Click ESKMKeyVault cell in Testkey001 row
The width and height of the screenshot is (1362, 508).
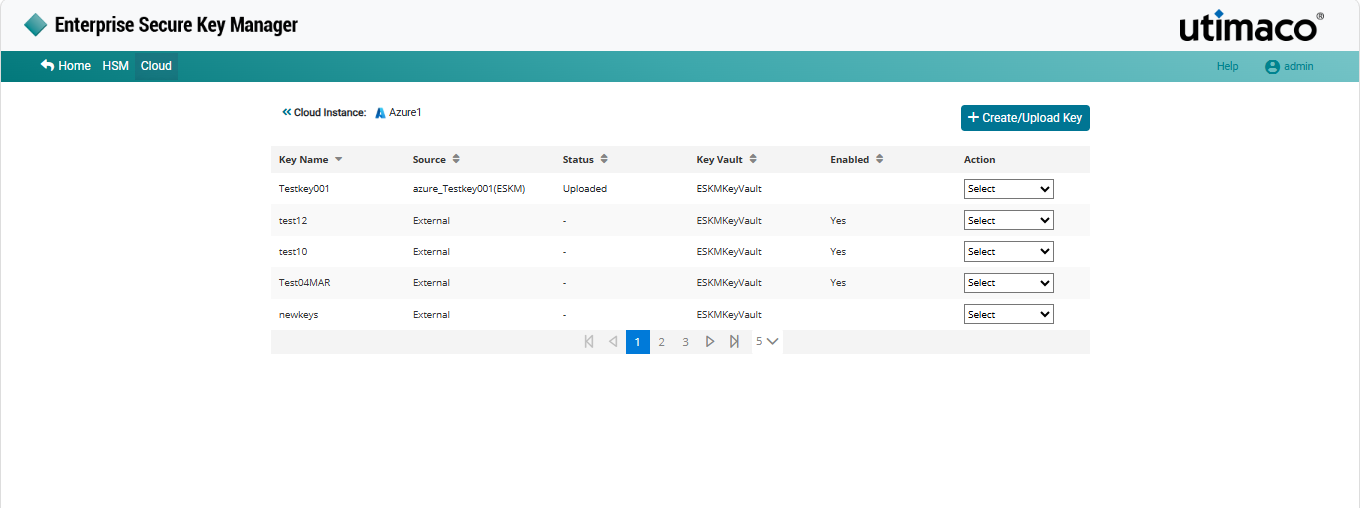point(729,189)
